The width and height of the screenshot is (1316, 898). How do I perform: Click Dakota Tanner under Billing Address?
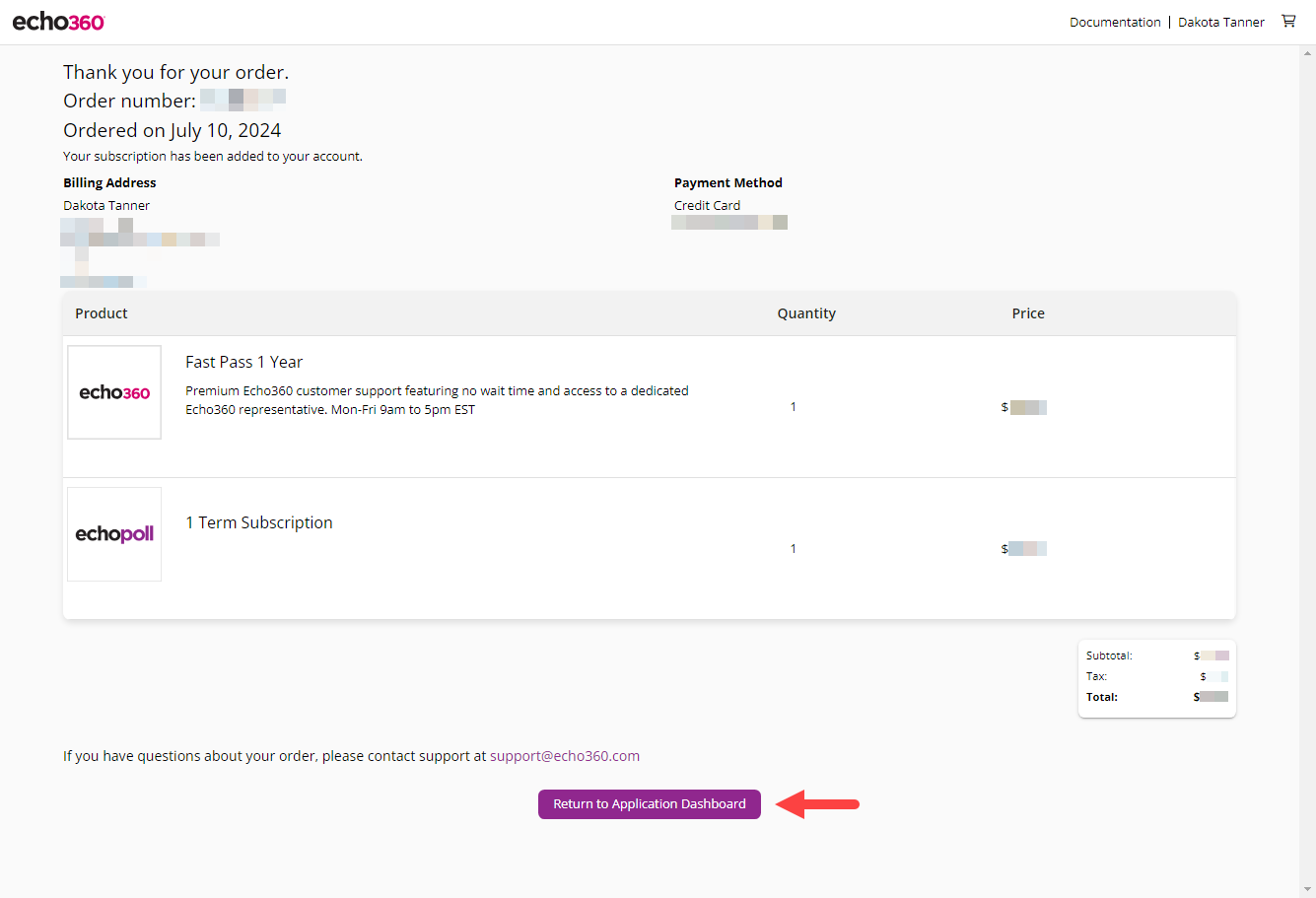point(106,205)
